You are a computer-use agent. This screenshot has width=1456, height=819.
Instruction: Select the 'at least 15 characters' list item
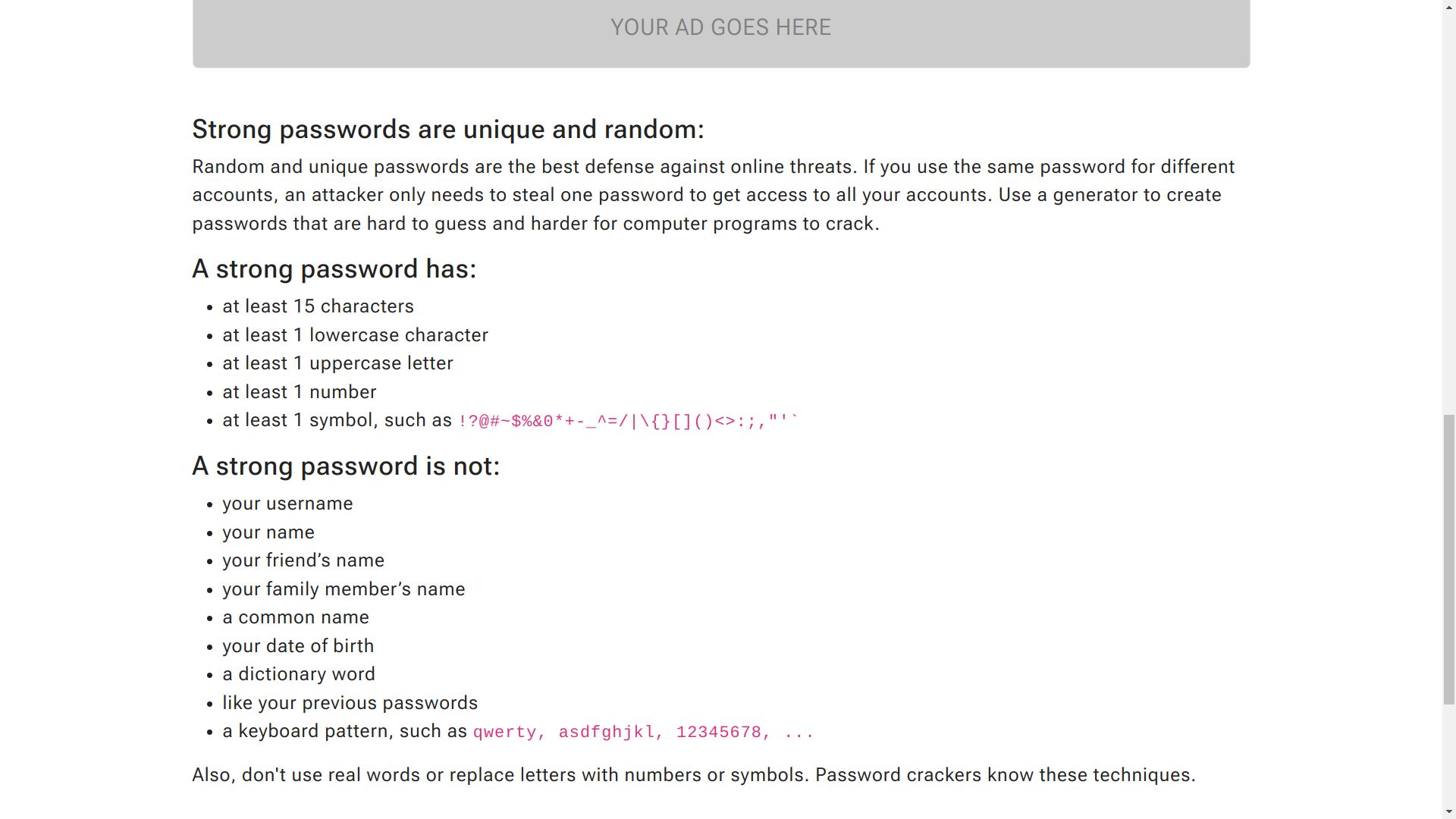(x=318, y=306)
